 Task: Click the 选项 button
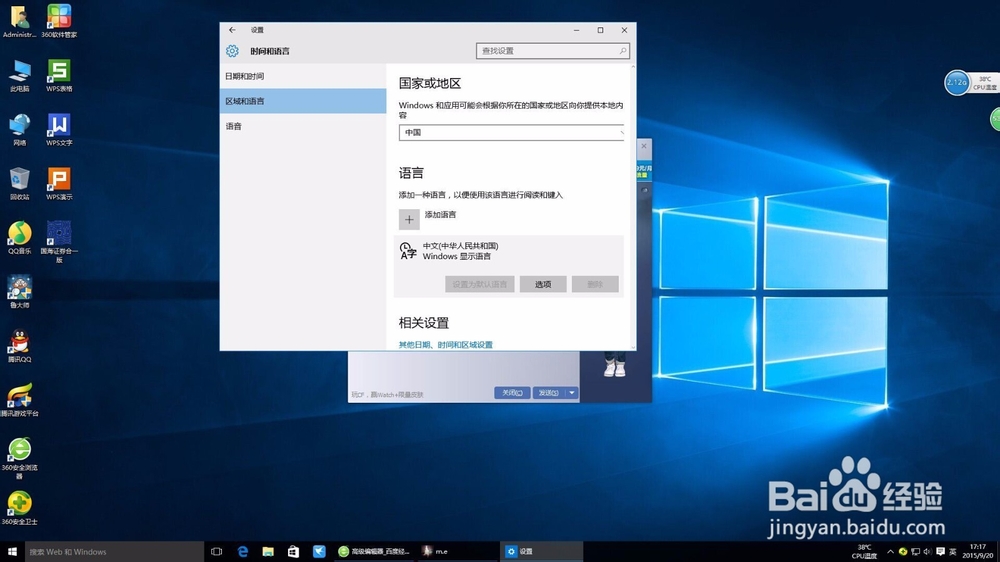[543, 285]
